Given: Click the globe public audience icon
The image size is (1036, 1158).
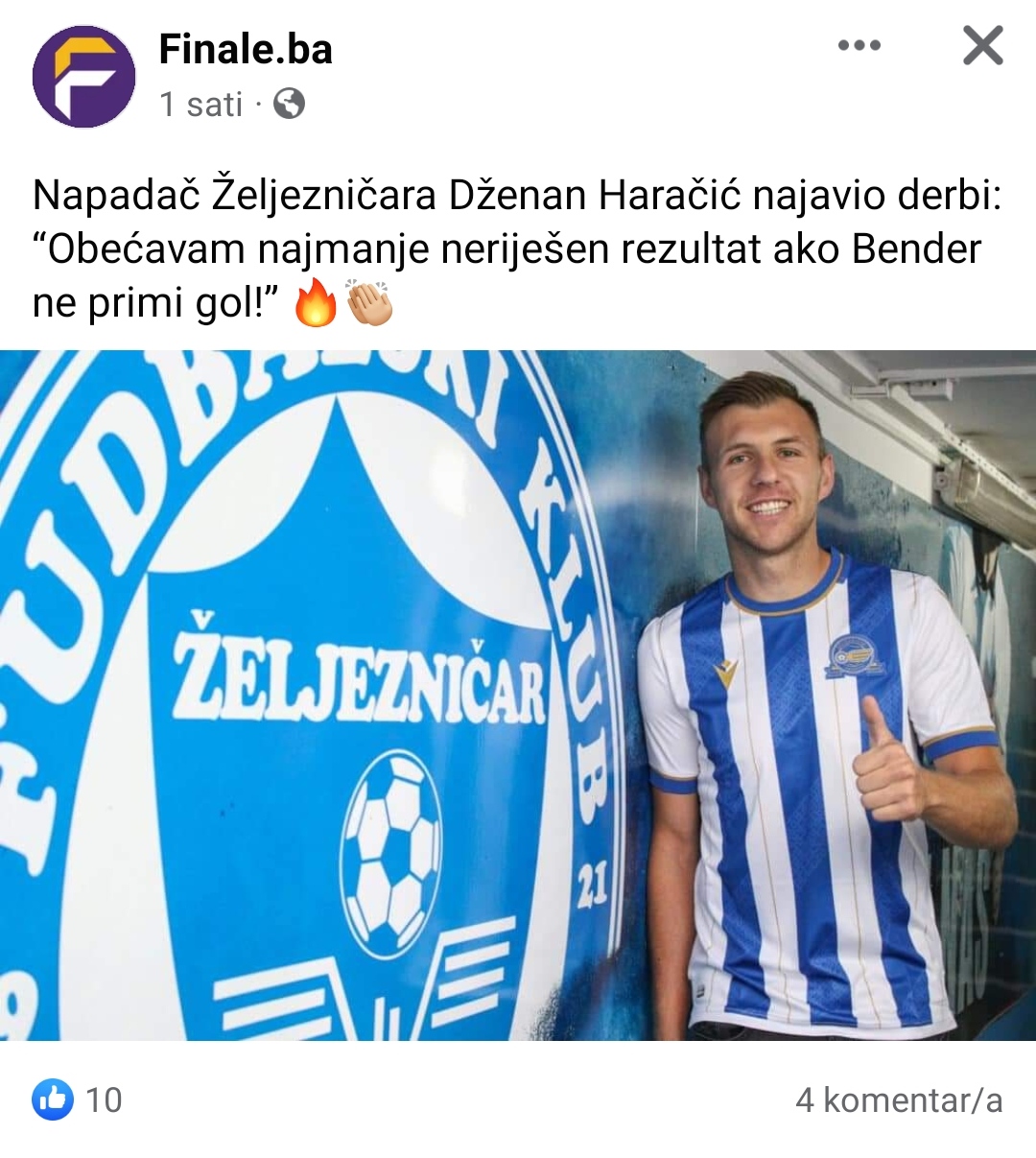Looking at the screenshot, I should pyautogui.click(x=289, y=104).
